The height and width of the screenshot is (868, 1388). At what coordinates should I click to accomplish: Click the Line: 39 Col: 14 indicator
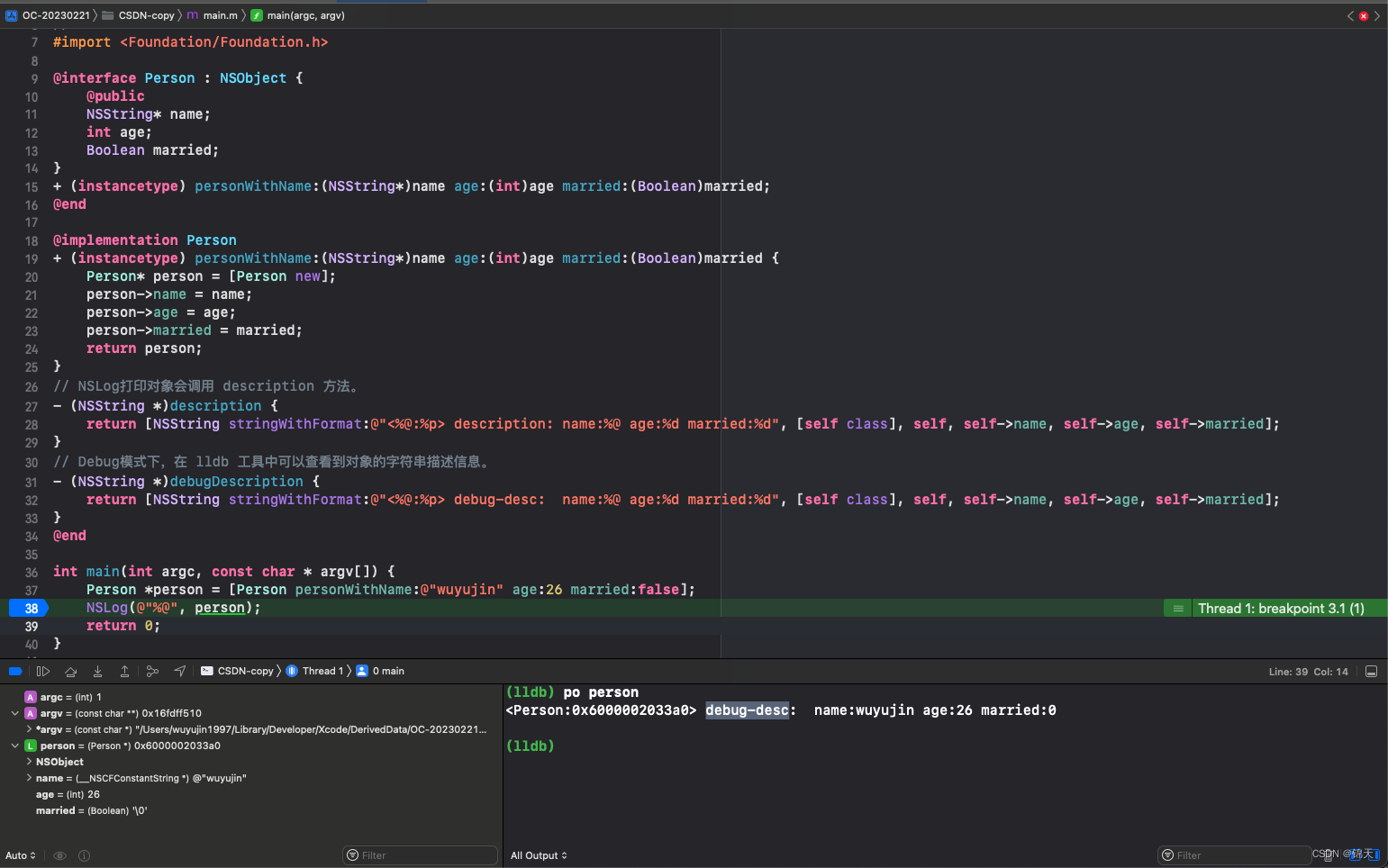coord(1308,672)
